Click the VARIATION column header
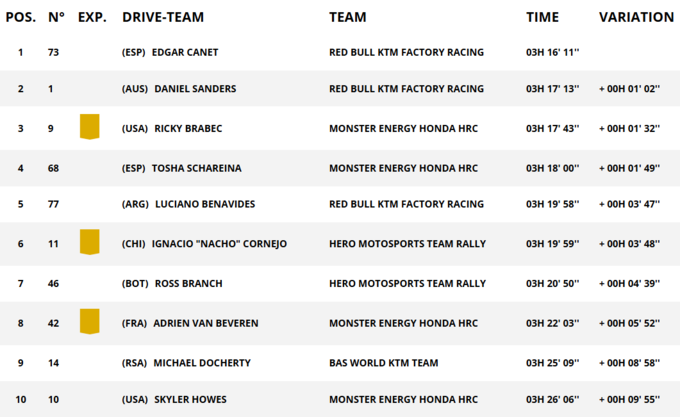The height and width of the screenshot is (417, 680). 636,17
